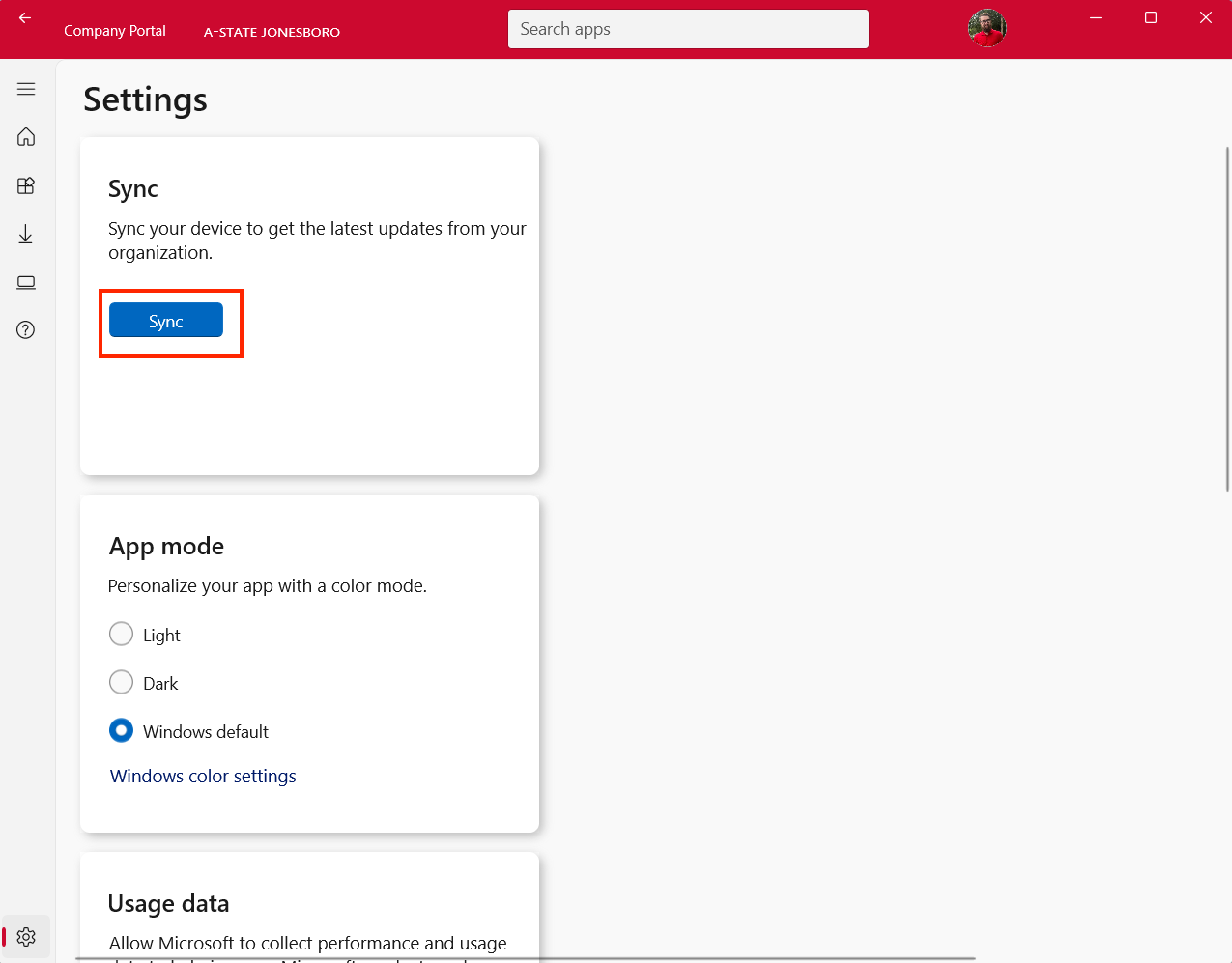The height and width of the screenshot is (963, 1232).
Task: Click the A-STATE JONESBORO organization name
Action: click(272, 32)
